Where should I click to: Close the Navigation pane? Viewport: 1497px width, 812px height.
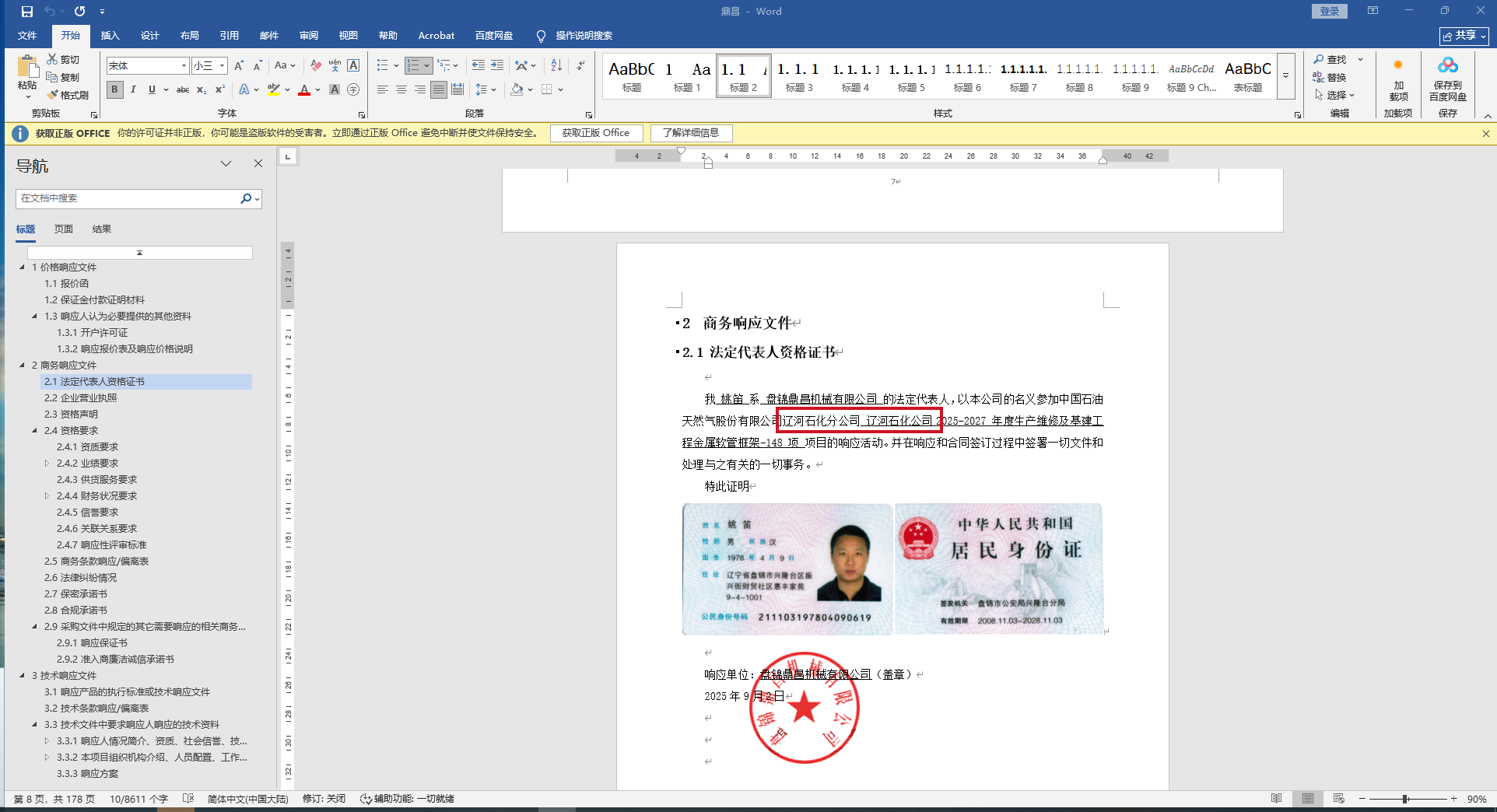tap(258, 163)
